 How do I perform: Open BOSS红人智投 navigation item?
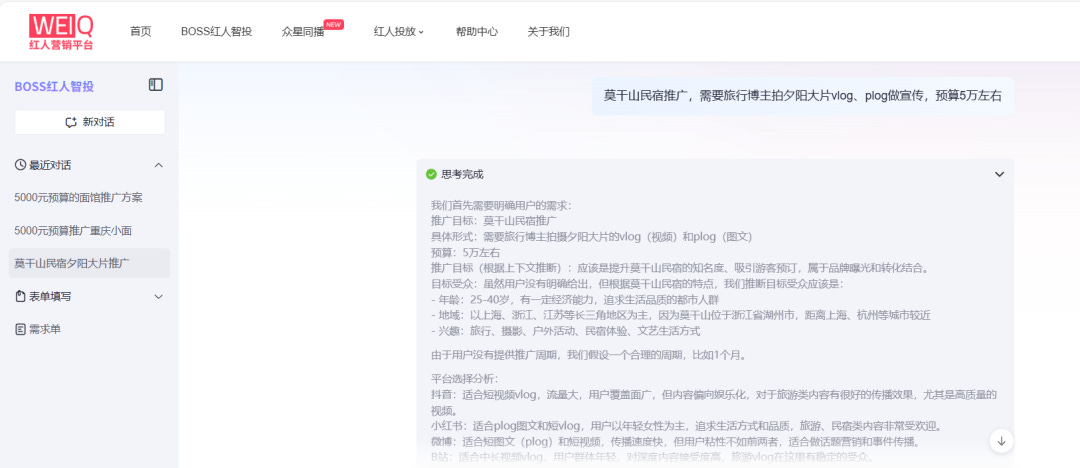coord(216,32)
